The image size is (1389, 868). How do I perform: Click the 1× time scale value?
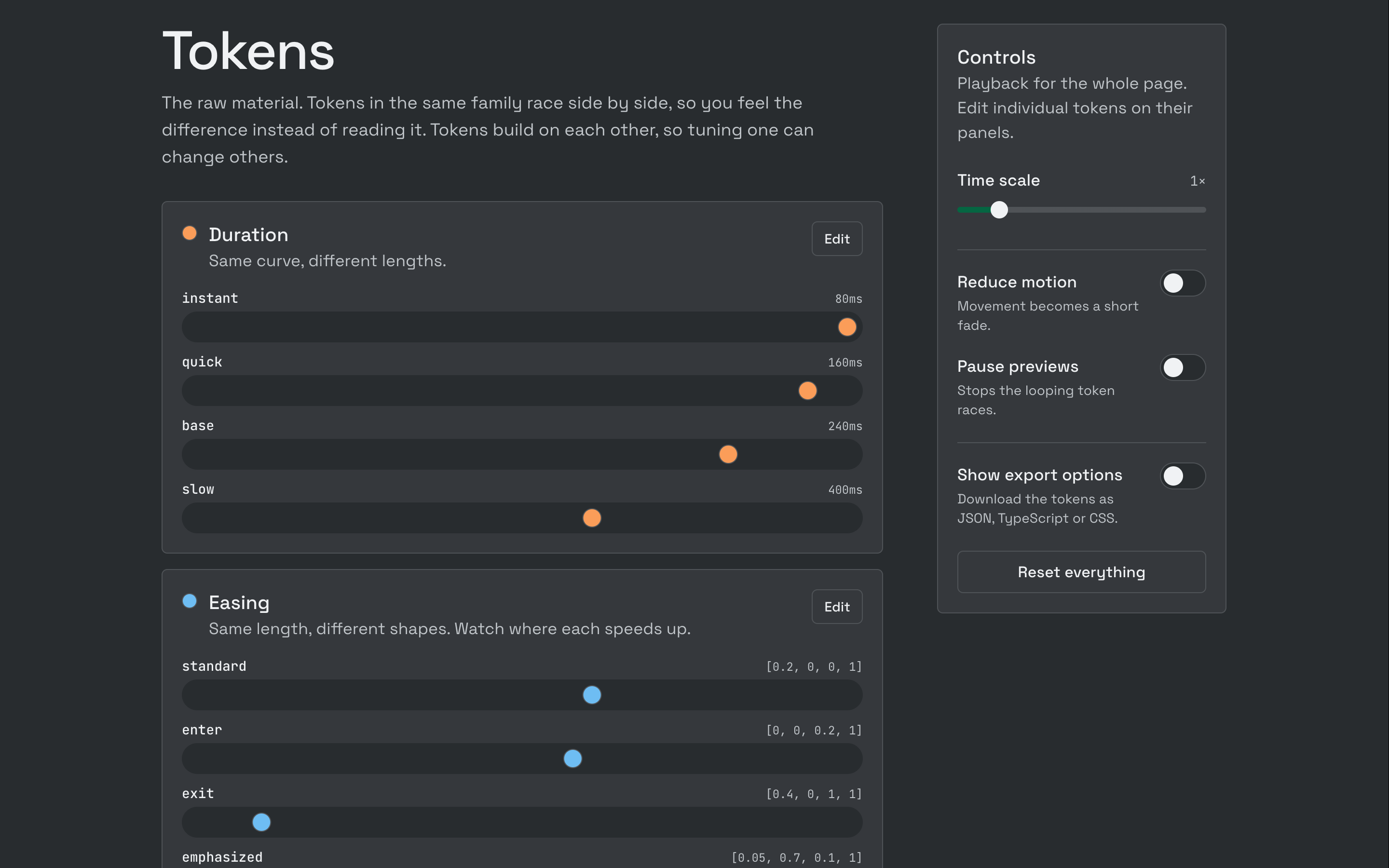click(1198, 181)
